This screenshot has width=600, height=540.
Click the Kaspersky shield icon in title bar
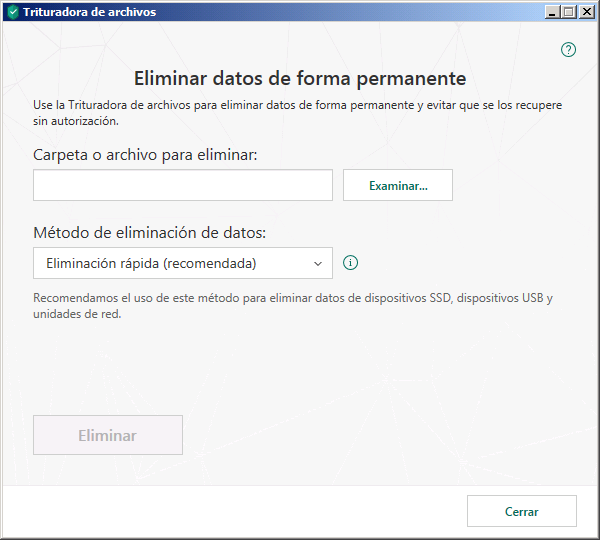click(x=13, y=12)
